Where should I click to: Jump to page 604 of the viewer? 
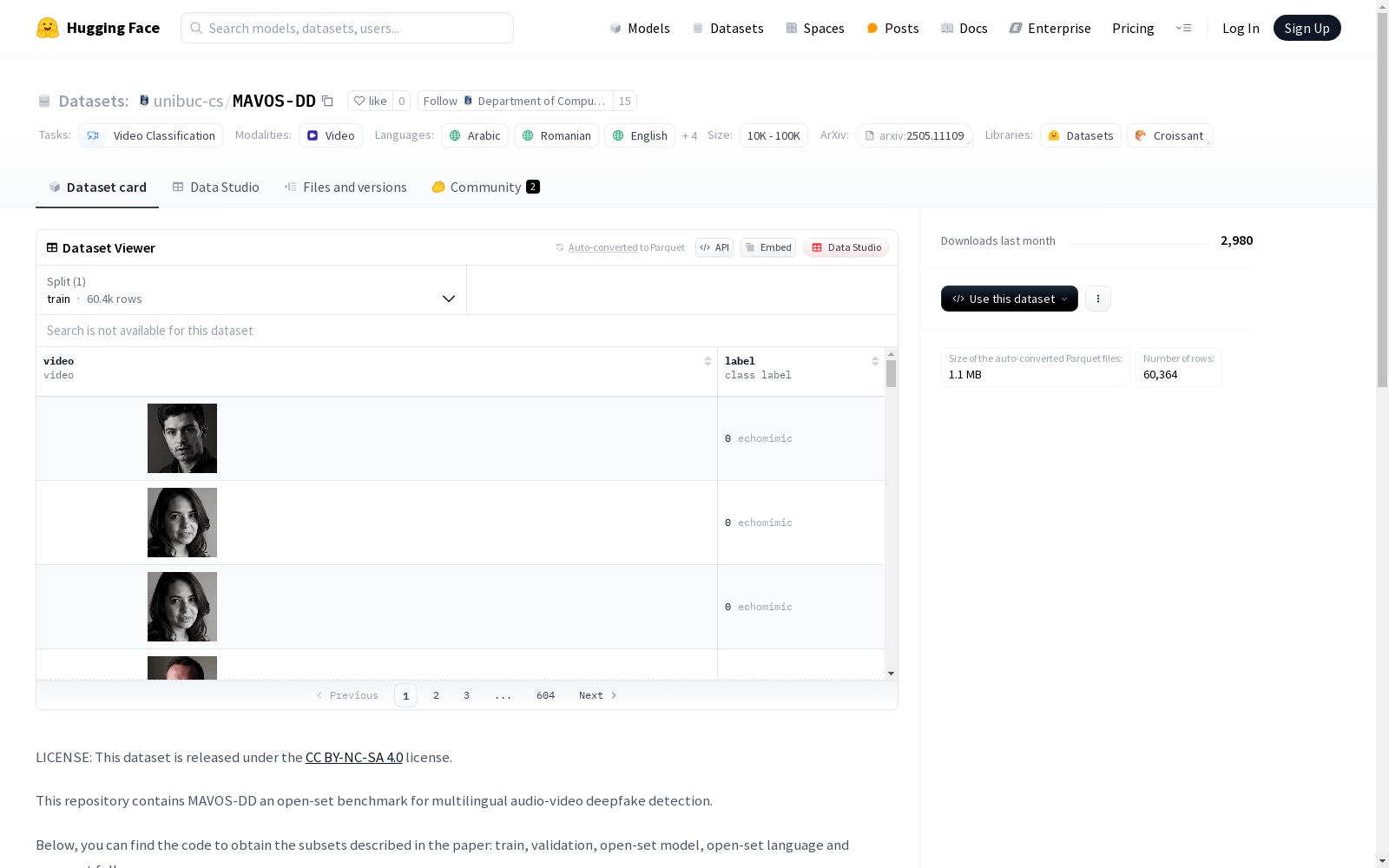(545, 695)
